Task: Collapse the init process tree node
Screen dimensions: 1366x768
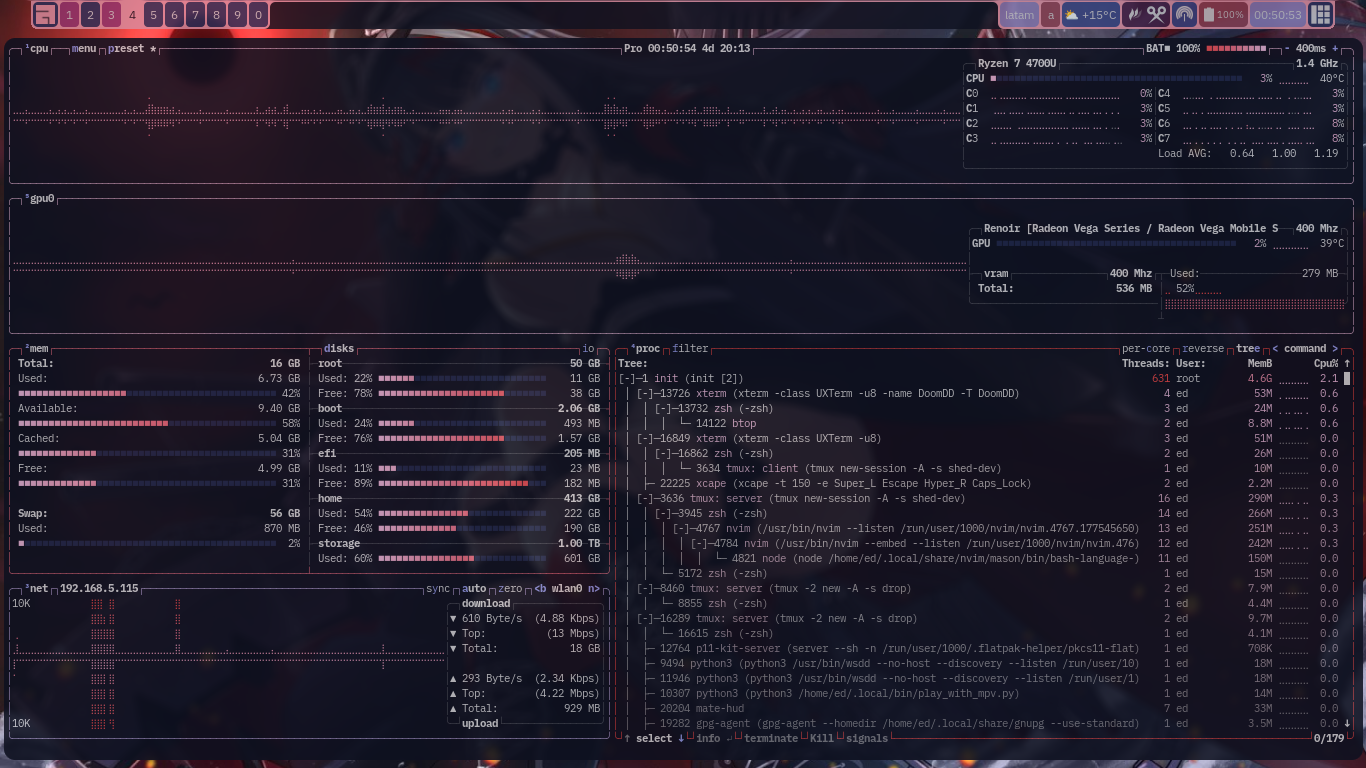Action: click(628, 379)
